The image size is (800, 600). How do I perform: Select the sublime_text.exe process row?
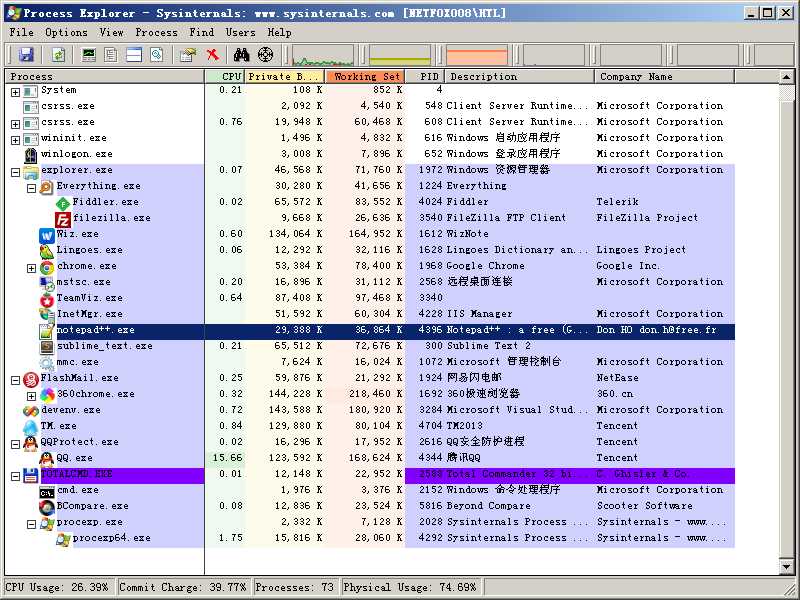(x=370, y=347)
